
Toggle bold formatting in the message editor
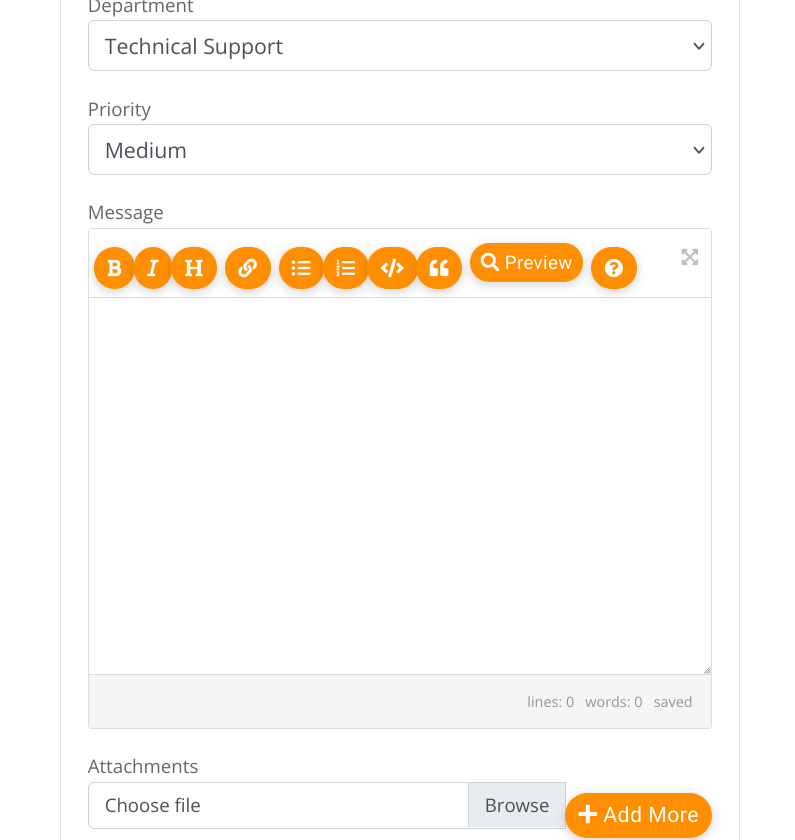pos(114,268)
